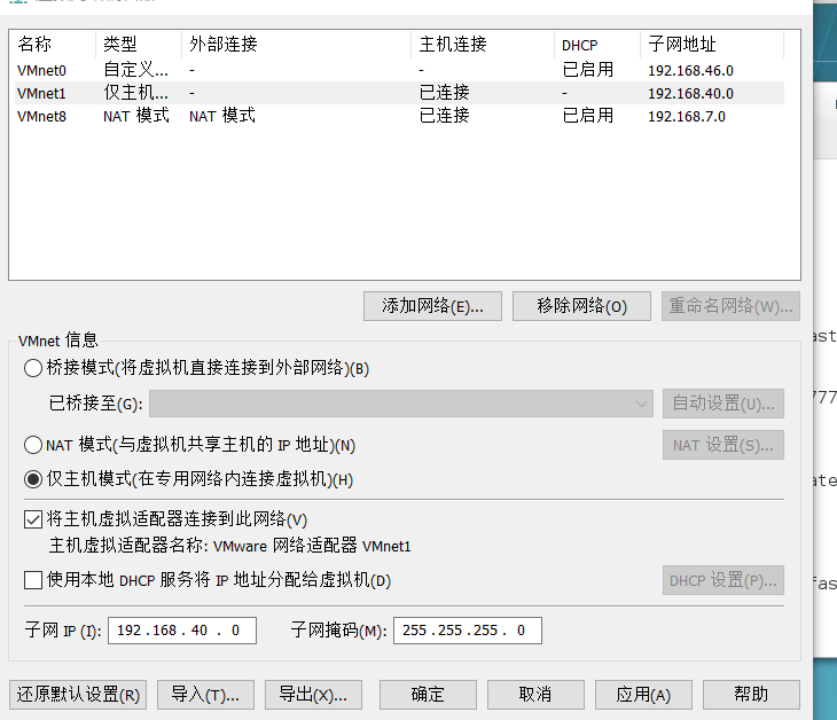Click the Auto Settings (自动设置) button

coord(723,404)
